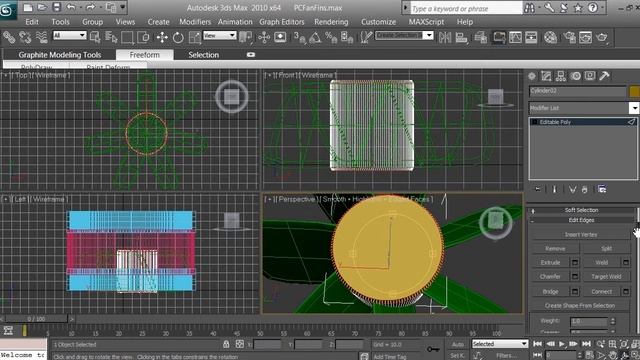Click the Render Production teapot icon
The height and width of the screenshot is (360, 640).
[x=602, y=38]
